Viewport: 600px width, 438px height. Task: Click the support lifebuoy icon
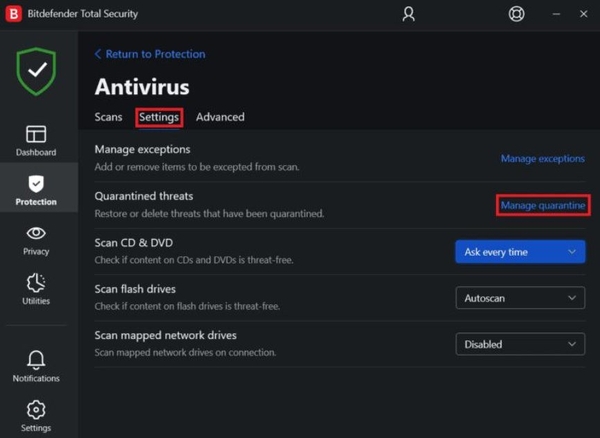516,14
